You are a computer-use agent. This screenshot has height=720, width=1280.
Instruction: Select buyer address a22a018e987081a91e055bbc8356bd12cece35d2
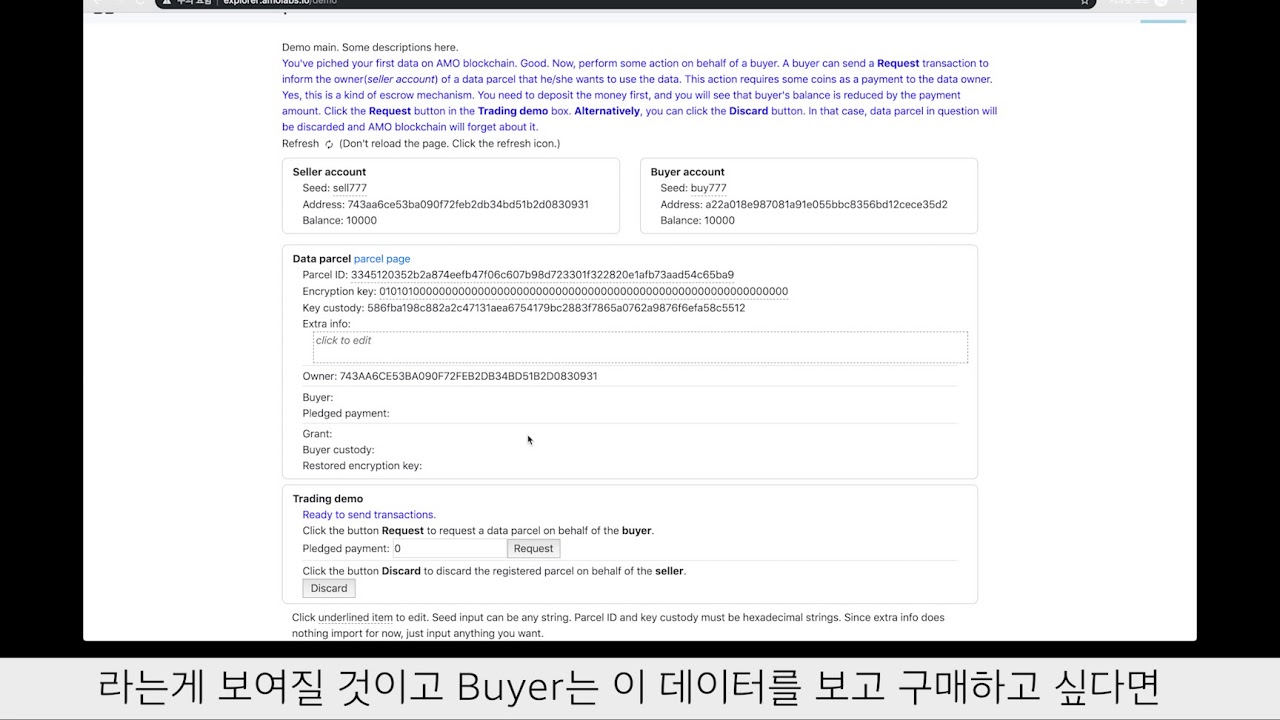pyautogui.click(x=826, y=204)
